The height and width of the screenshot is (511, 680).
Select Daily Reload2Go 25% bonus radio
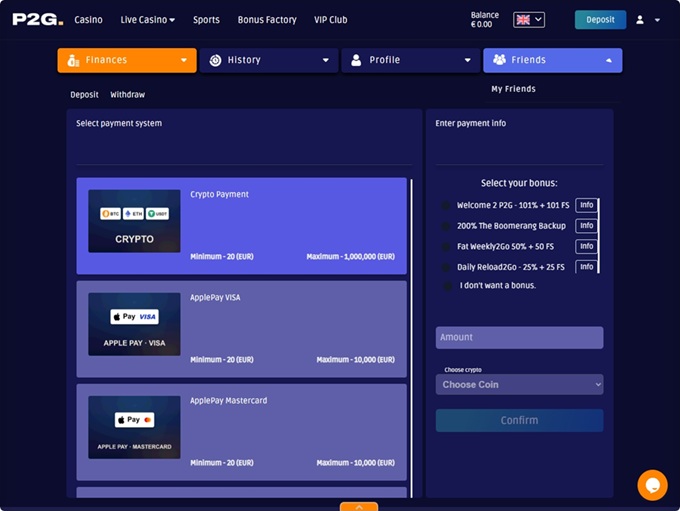[x=445, y=267]
